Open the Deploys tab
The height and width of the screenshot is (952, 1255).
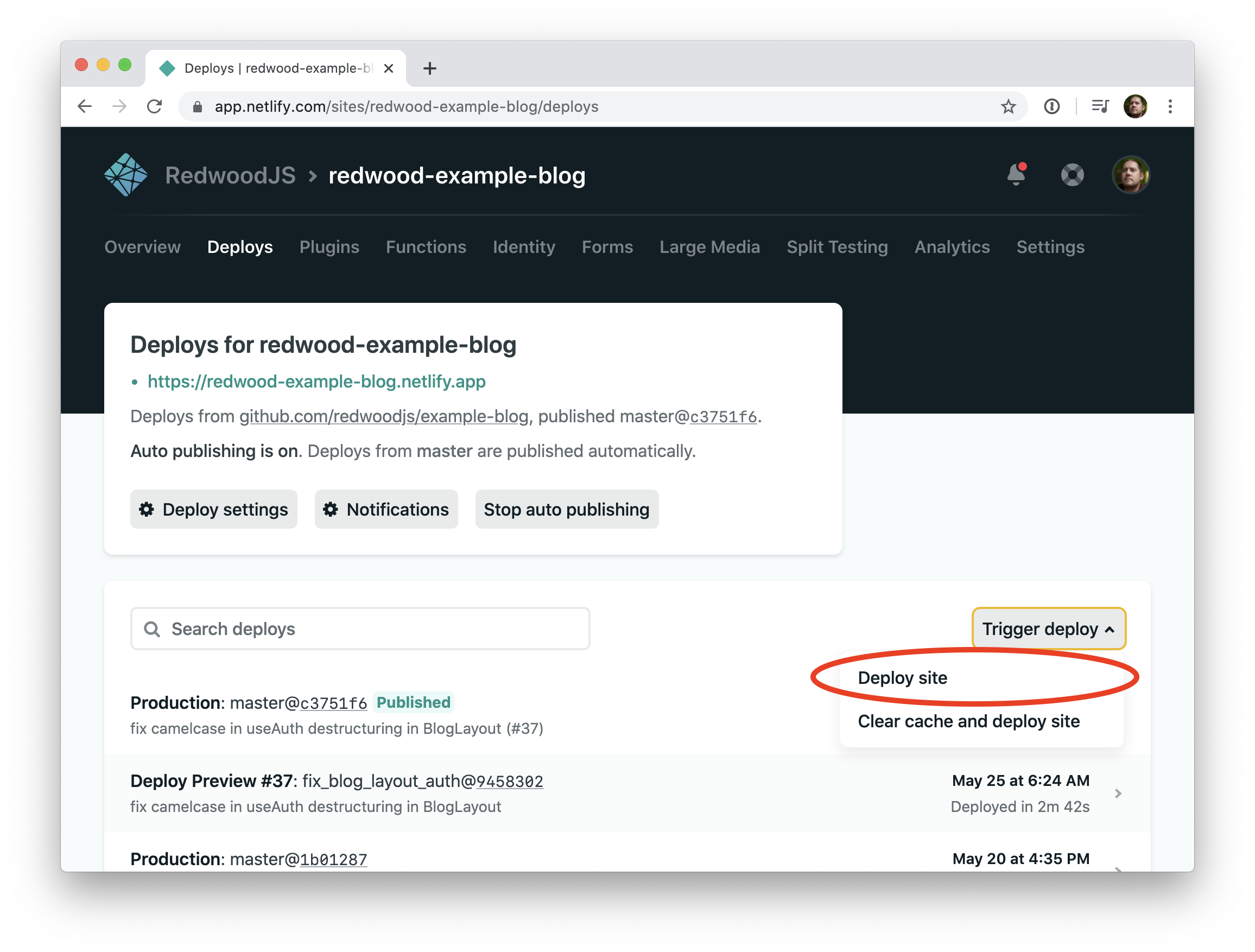pyautogui.click(x=240, y=248)
